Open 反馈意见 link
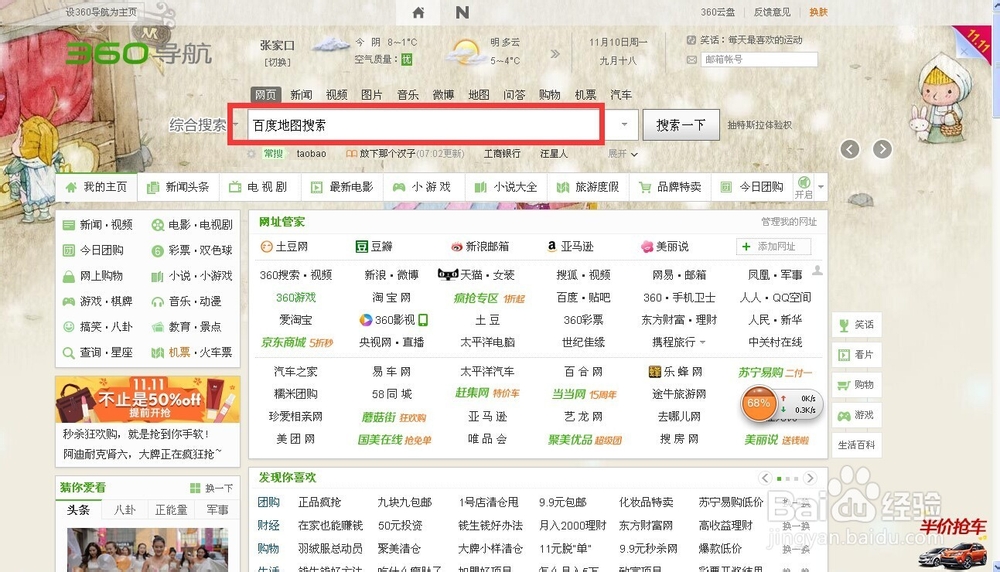This screenshot has width=1000, height=572. [x=772, y=12]
